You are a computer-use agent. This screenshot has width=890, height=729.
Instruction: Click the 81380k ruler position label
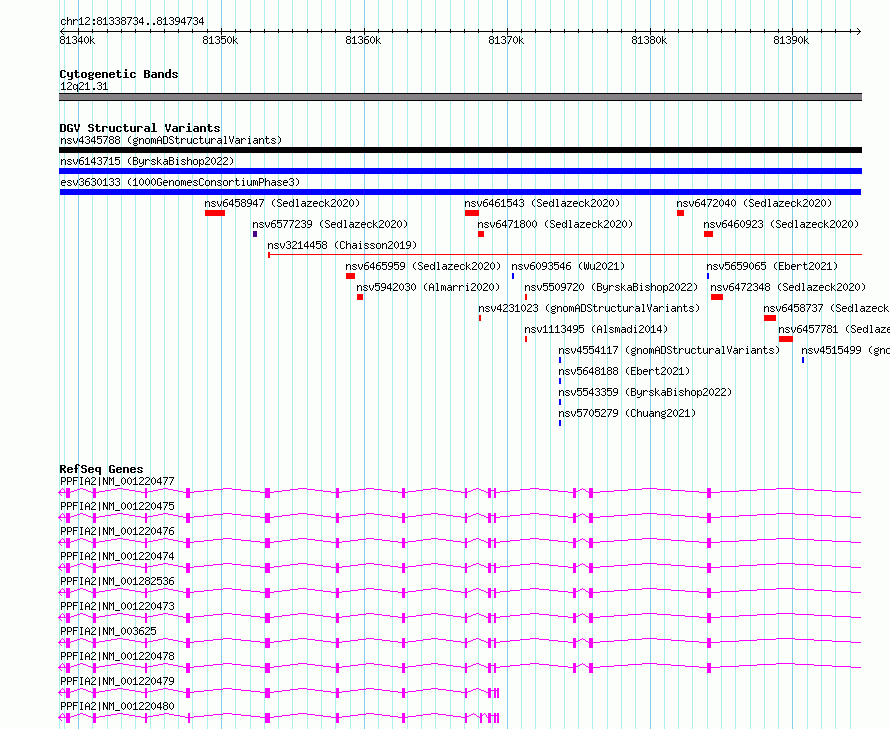(649, 40)
